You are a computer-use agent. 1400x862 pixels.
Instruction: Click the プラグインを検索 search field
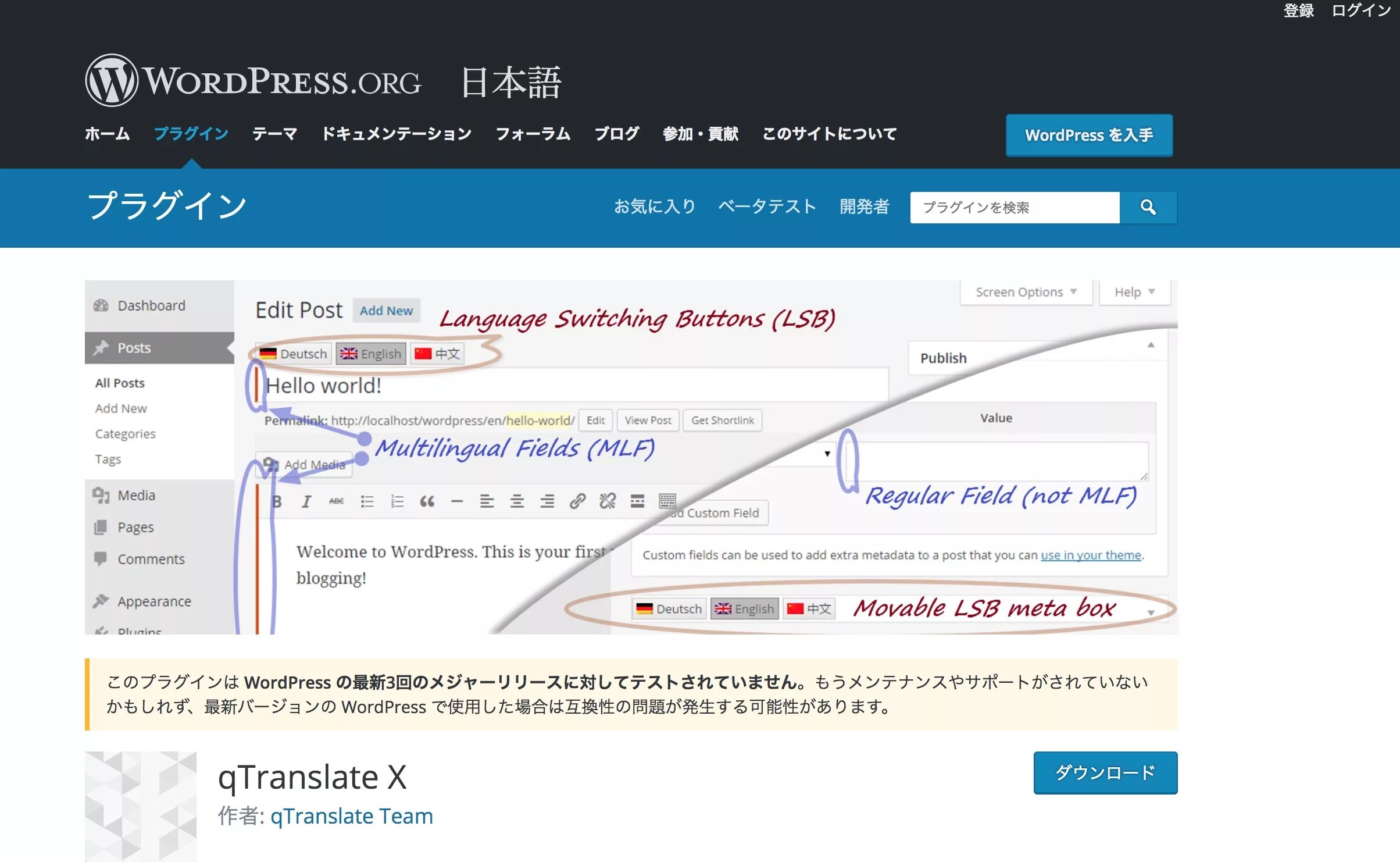[x=1015, y=207]
